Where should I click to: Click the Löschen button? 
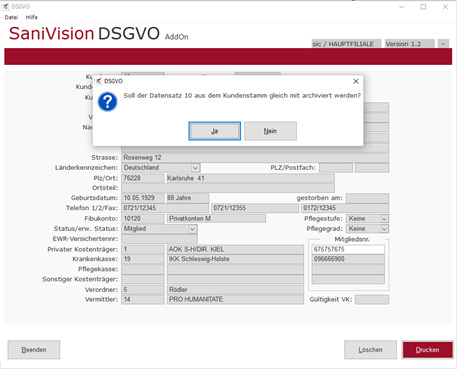370,350
